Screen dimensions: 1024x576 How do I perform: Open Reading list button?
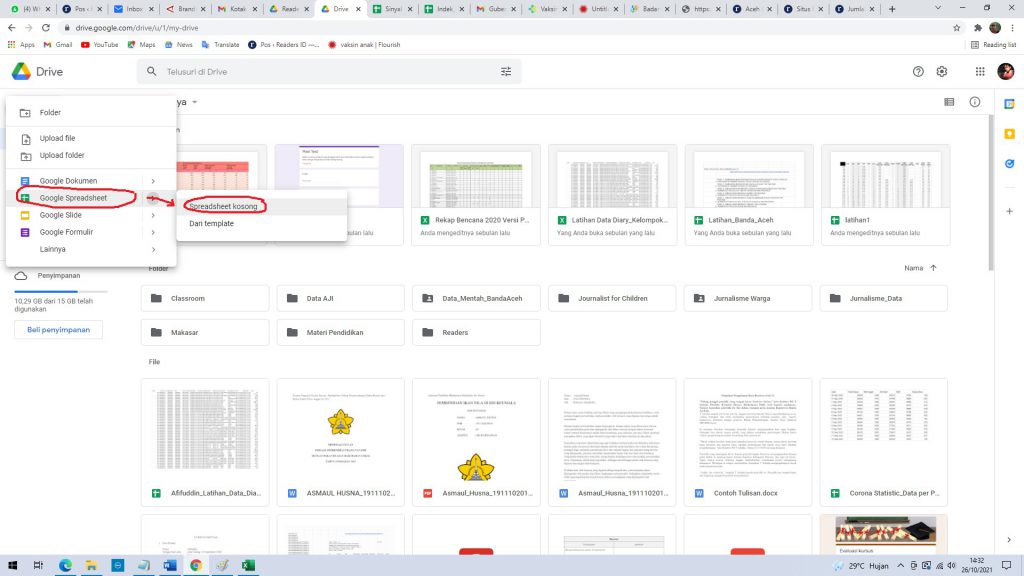(993, 45)
